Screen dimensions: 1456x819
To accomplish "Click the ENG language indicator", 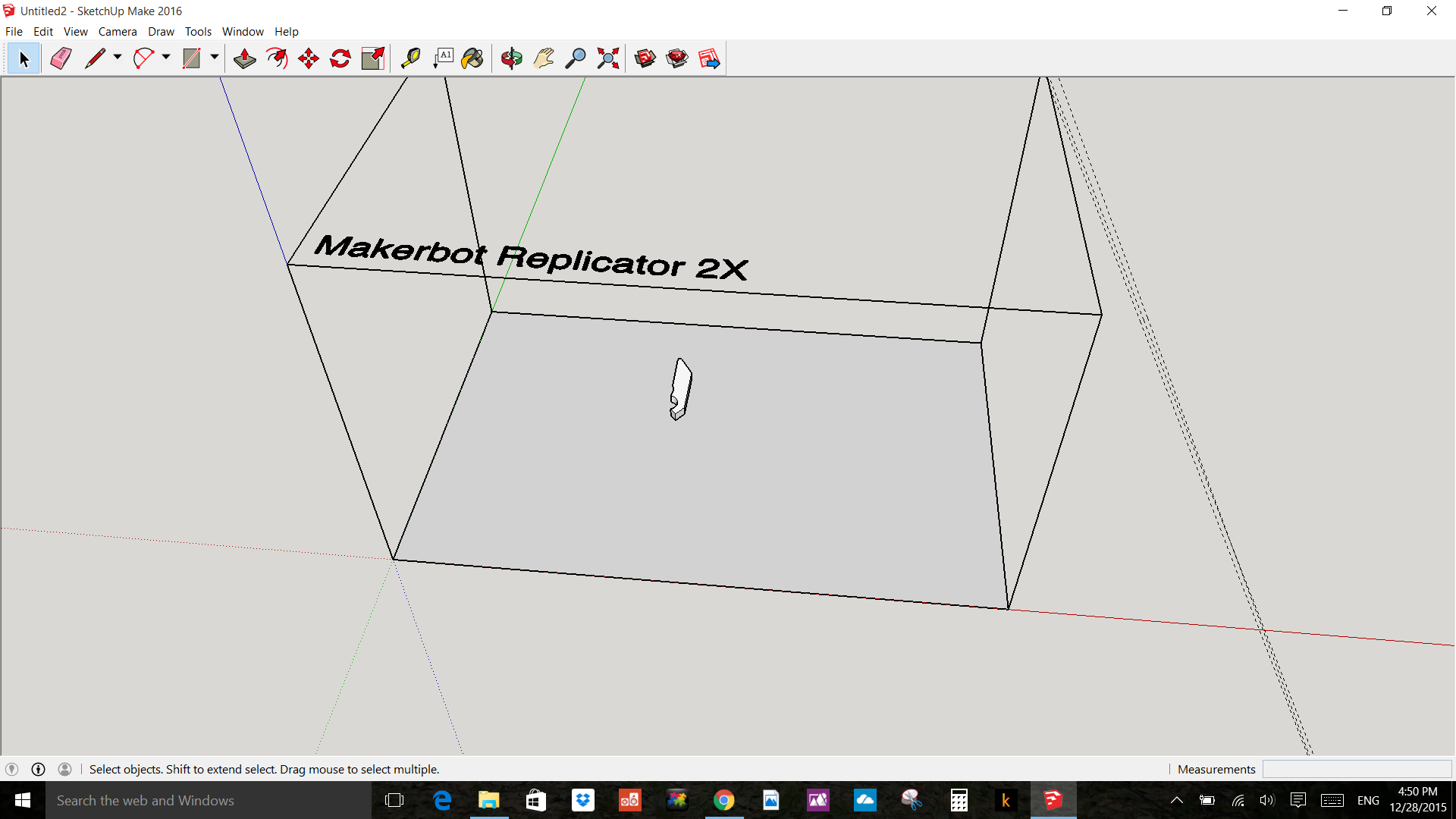I will point(1368,800).
